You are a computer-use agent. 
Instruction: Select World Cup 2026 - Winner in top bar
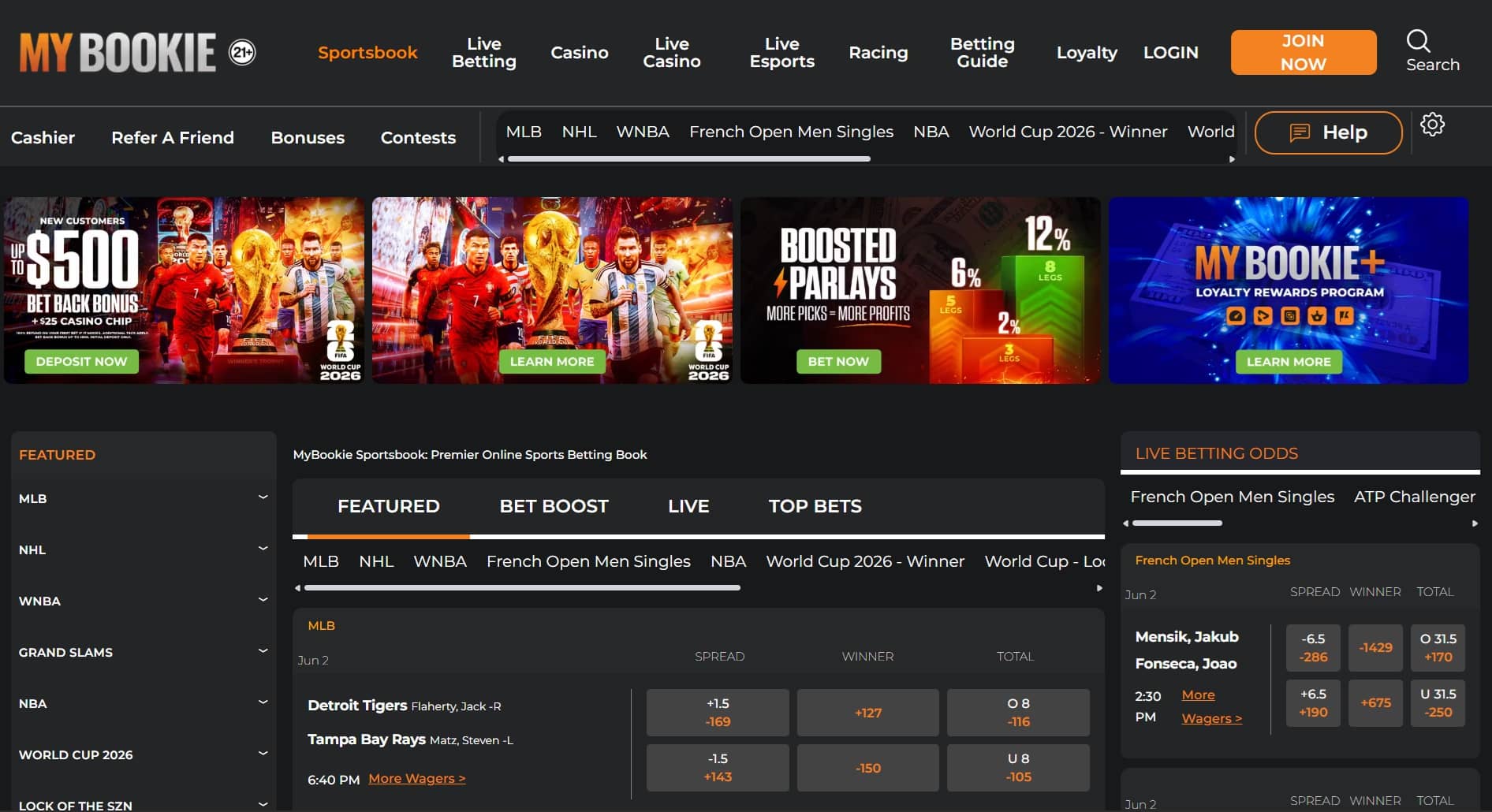point(1068,132)
